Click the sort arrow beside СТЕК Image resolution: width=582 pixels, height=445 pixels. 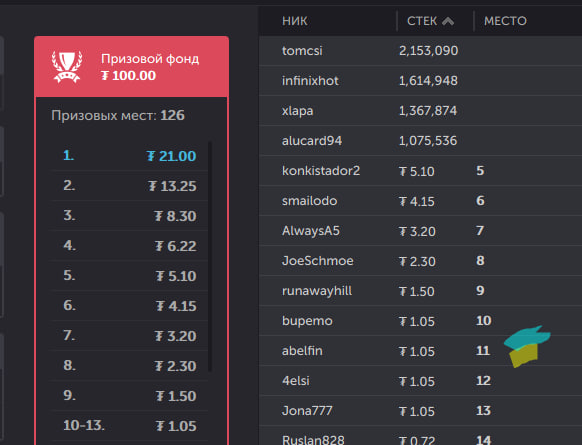click(x=448, y=21)
